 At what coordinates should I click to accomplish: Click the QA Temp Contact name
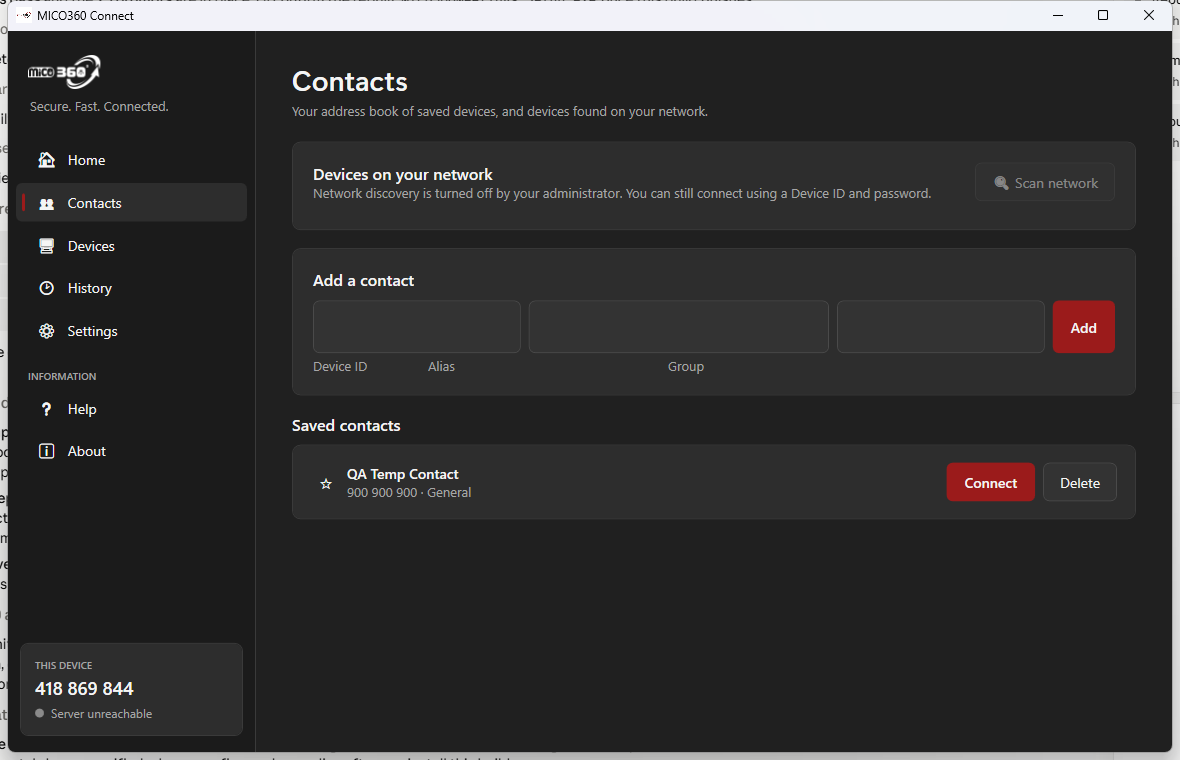[x=403, y=474]
